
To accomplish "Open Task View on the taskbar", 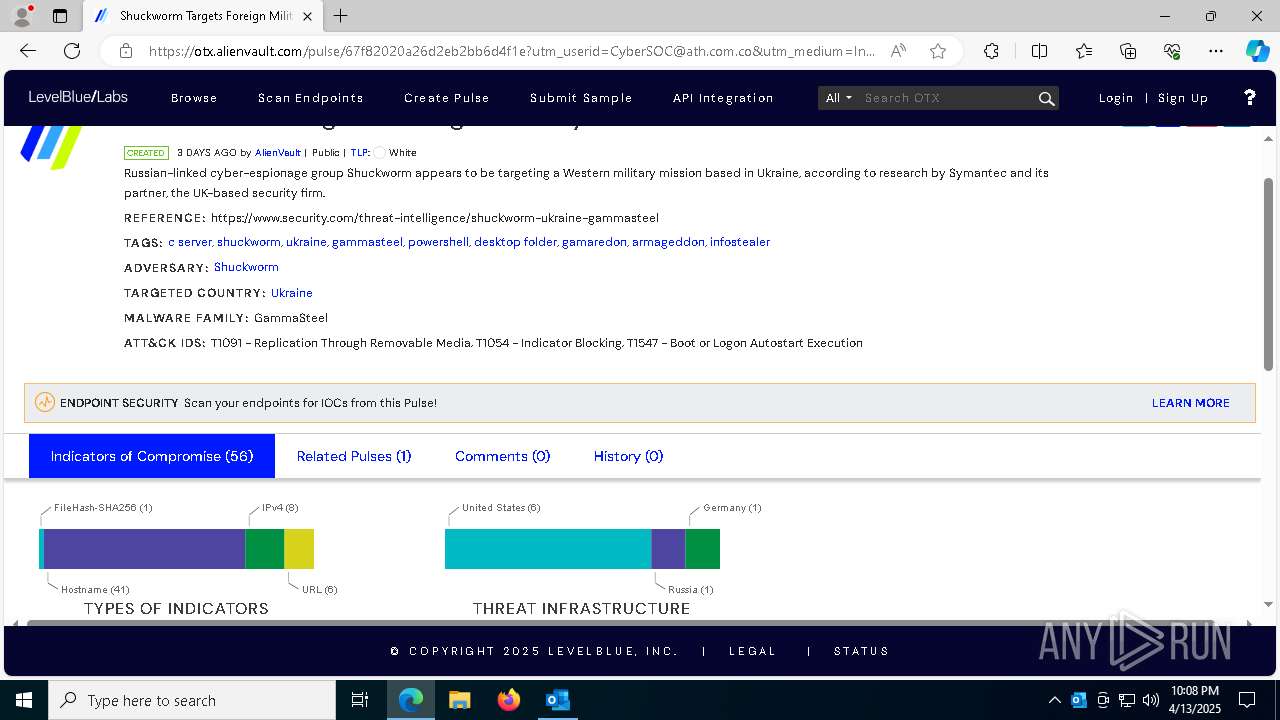I will [x=360, y=700].
